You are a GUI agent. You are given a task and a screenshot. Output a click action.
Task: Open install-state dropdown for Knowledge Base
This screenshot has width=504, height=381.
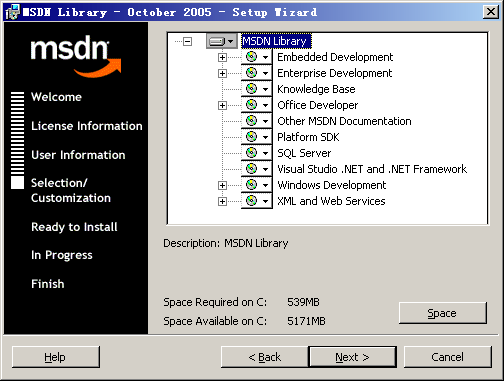(x=256, y=89)
